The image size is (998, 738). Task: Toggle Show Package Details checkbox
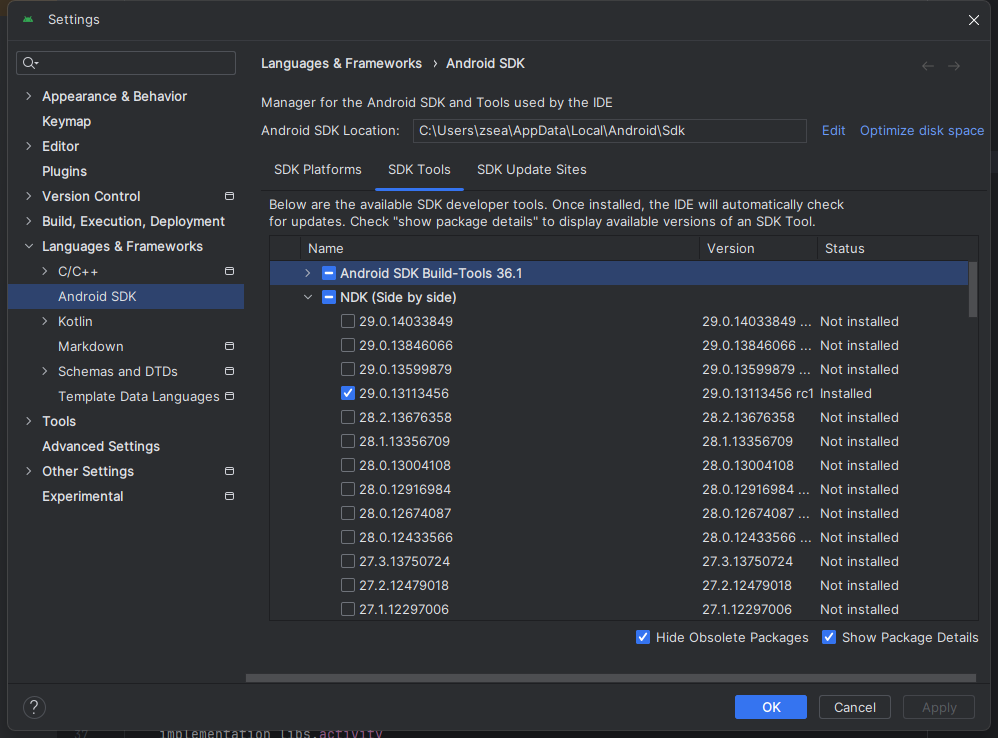coord(829,637)
